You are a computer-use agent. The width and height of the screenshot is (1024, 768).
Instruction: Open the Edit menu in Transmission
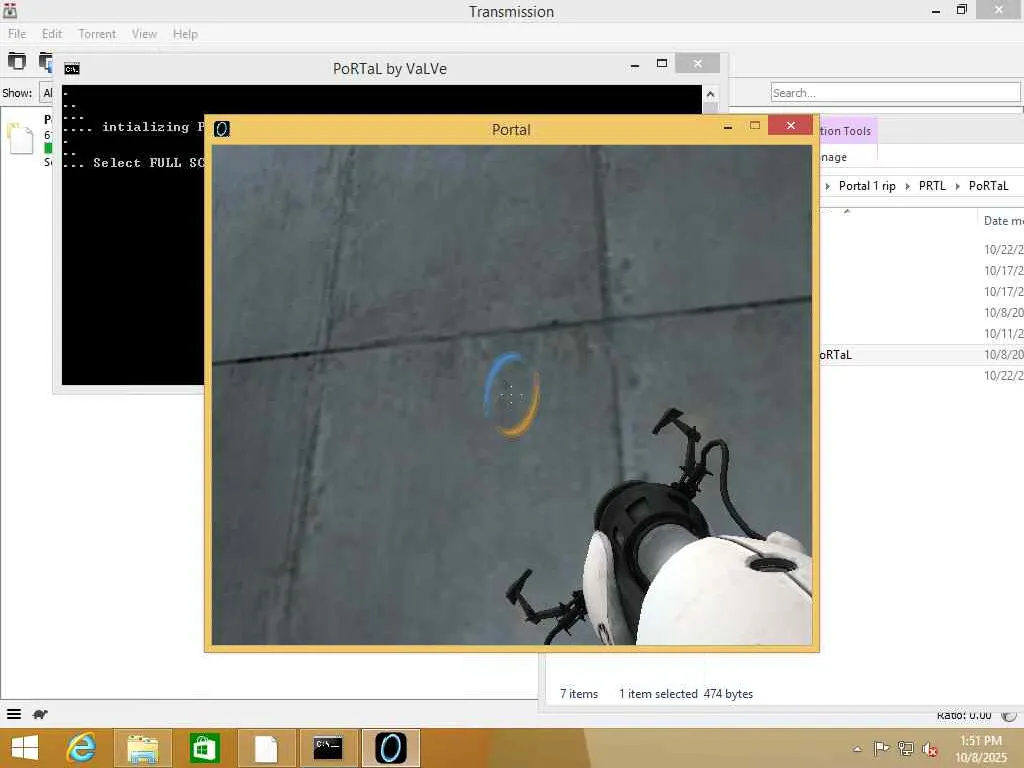tap(52, 34)
